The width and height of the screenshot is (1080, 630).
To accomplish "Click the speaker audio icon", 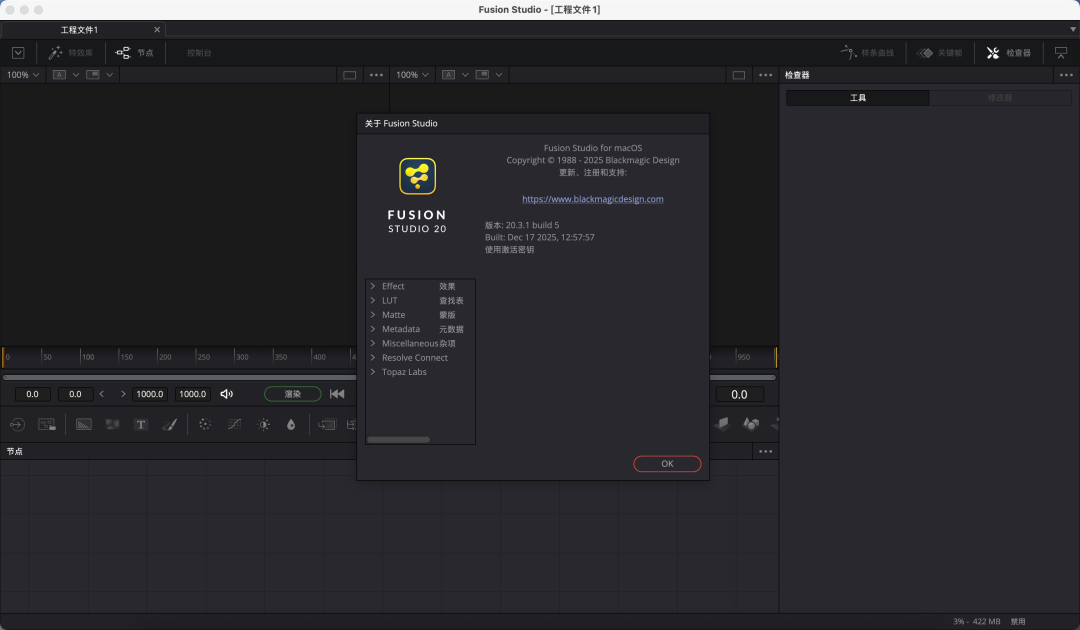I will coord(227,394).
